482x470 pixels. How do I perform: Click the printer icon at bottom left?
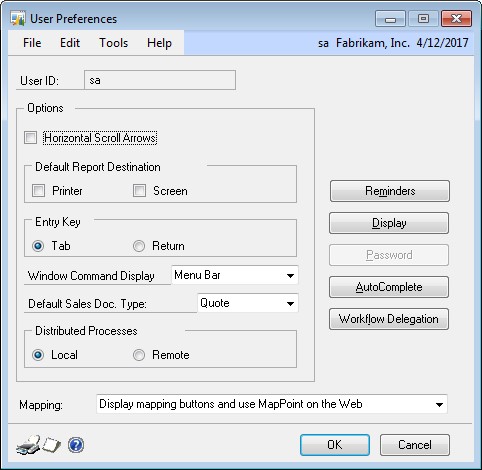click(x=28, y=445)
